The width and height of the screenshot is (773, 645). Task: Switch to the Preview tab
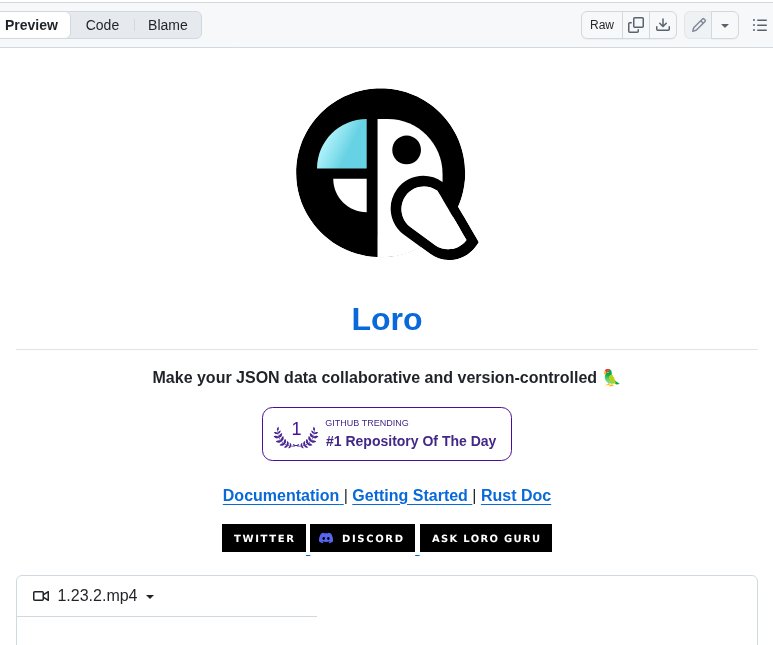coord(32,25)
